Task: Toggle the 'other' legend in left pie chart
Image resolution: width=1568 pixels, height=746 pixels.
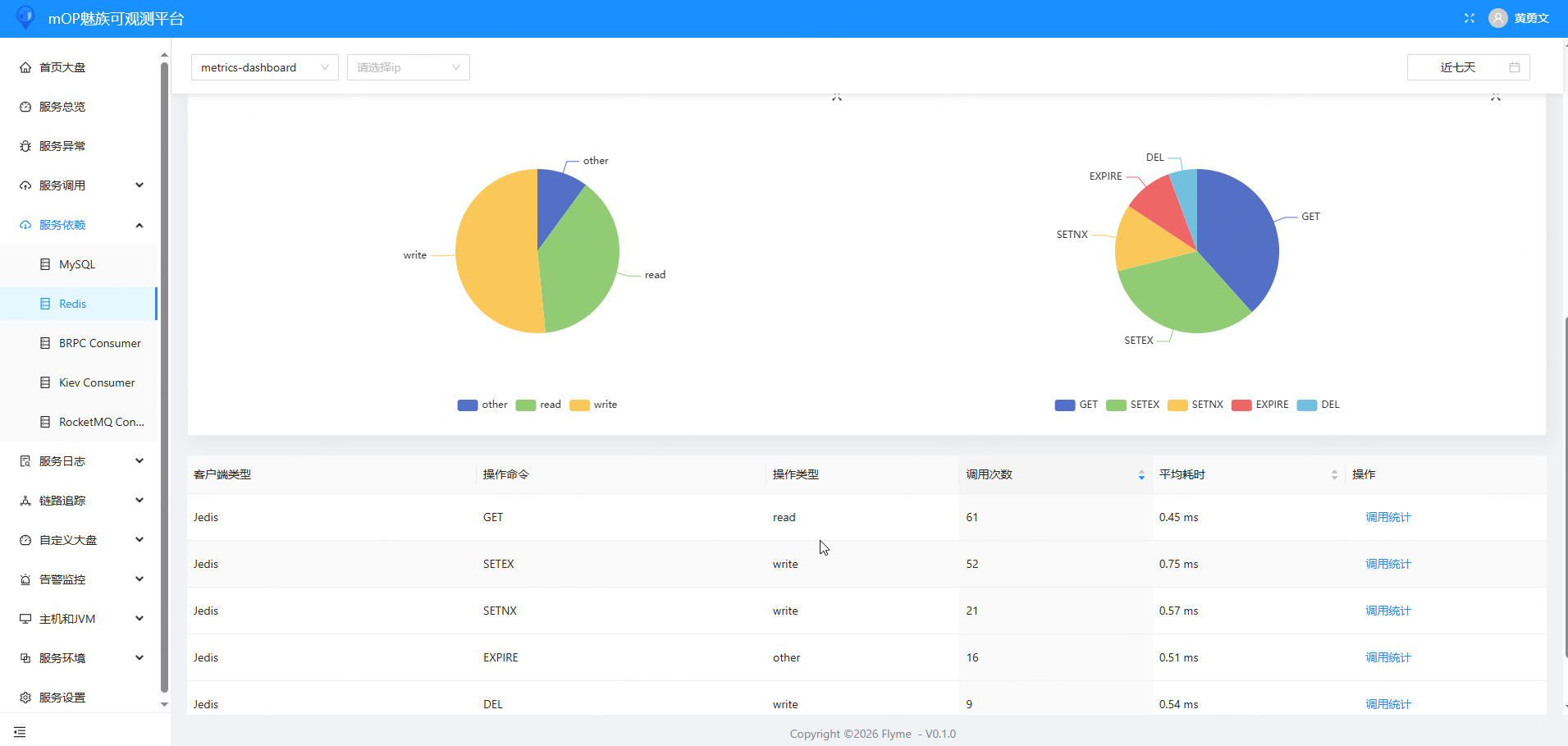Action: 482,405
